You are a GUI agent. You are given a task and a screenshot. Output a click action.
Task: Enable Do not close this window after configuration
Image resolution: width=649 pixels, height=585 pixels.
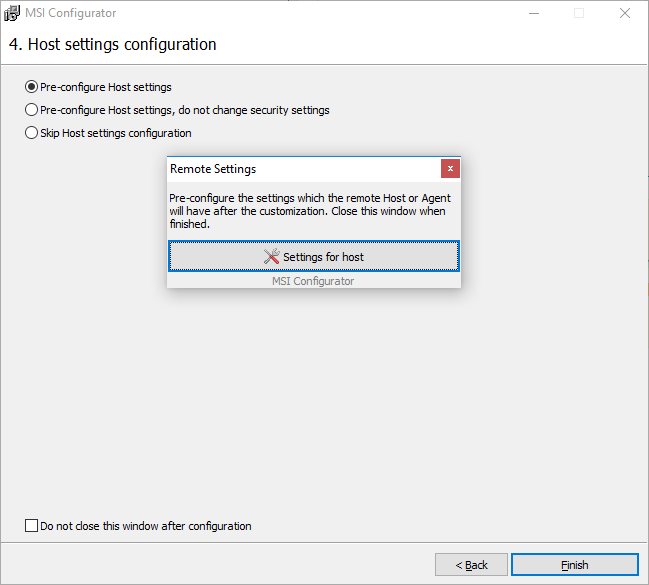(31, 526)
